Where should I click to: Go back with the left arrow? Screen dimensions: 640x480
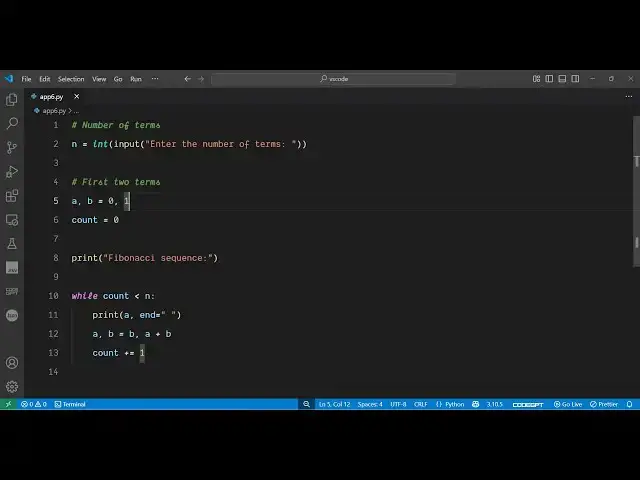point(187,79)
